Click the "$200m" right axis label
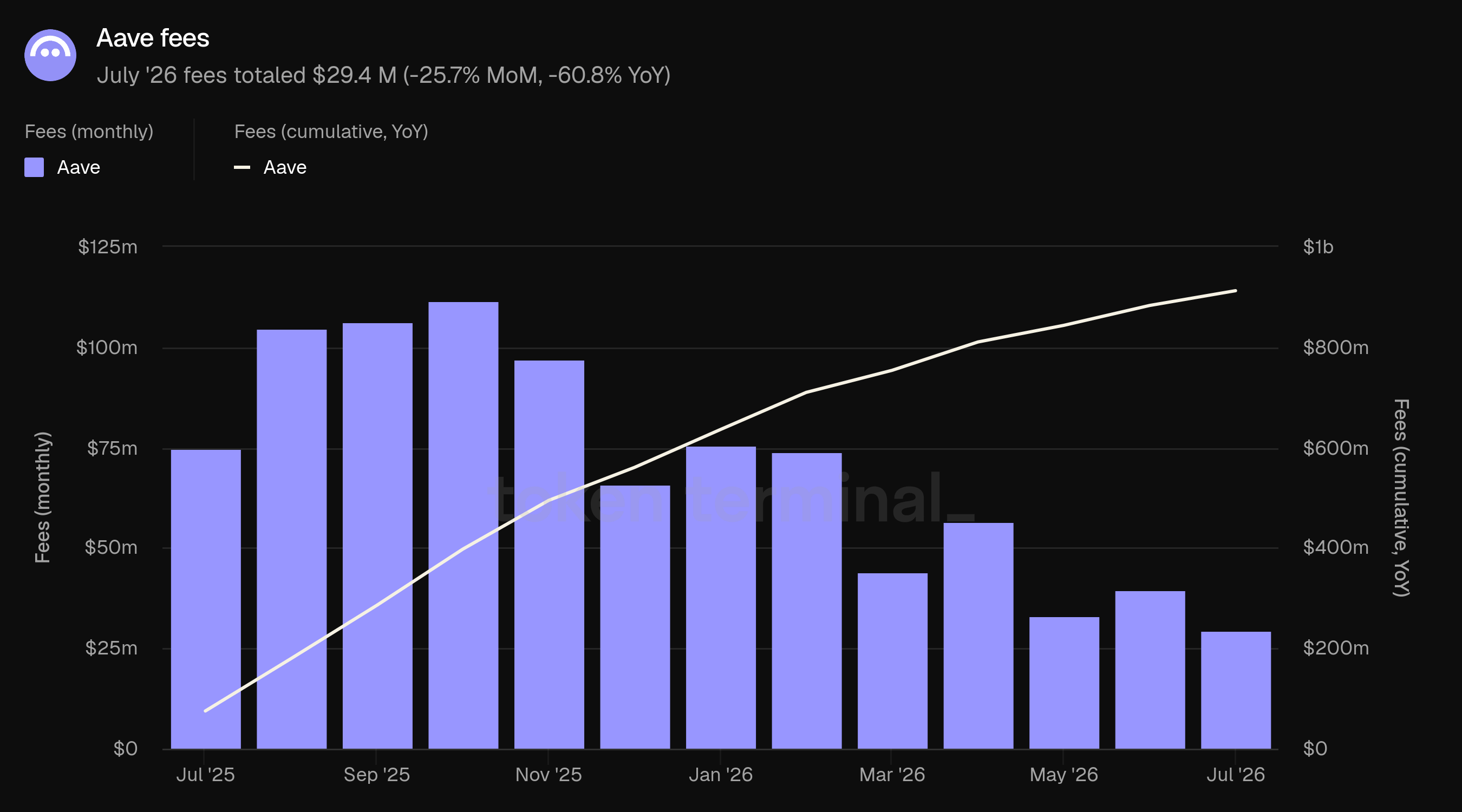Viewport: 1462px width, 812px height. pos(1336,648)
